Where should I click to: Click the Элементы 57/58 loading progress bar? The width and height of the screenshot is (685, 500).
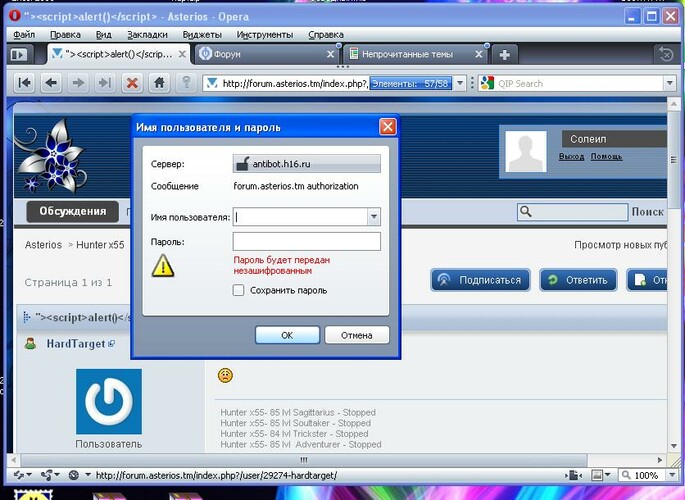411,83
